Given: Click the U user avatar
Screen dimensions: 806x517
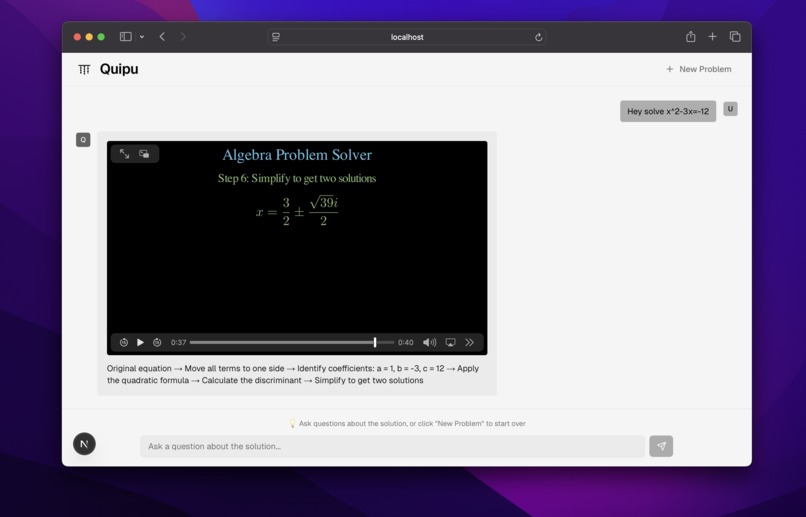Looking at the screenshot, I should [x=730, y=109].
